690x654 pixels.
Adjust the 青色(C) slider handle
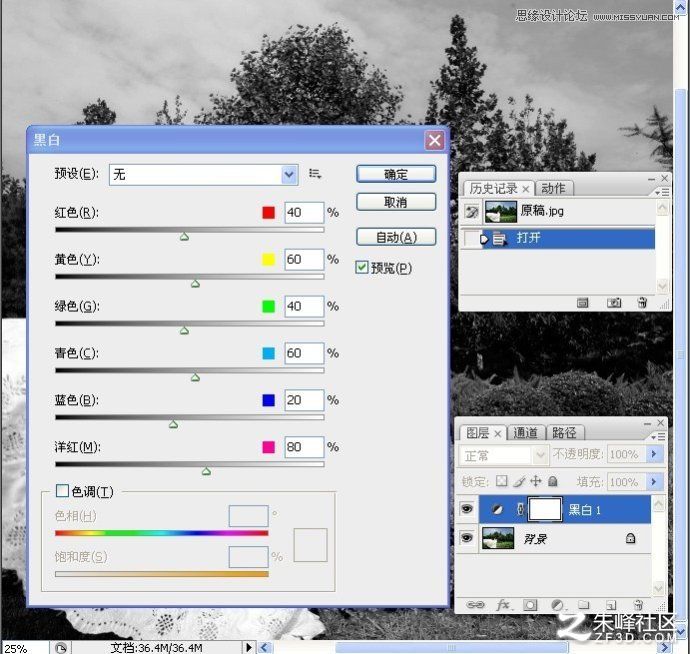coord(195,378)
